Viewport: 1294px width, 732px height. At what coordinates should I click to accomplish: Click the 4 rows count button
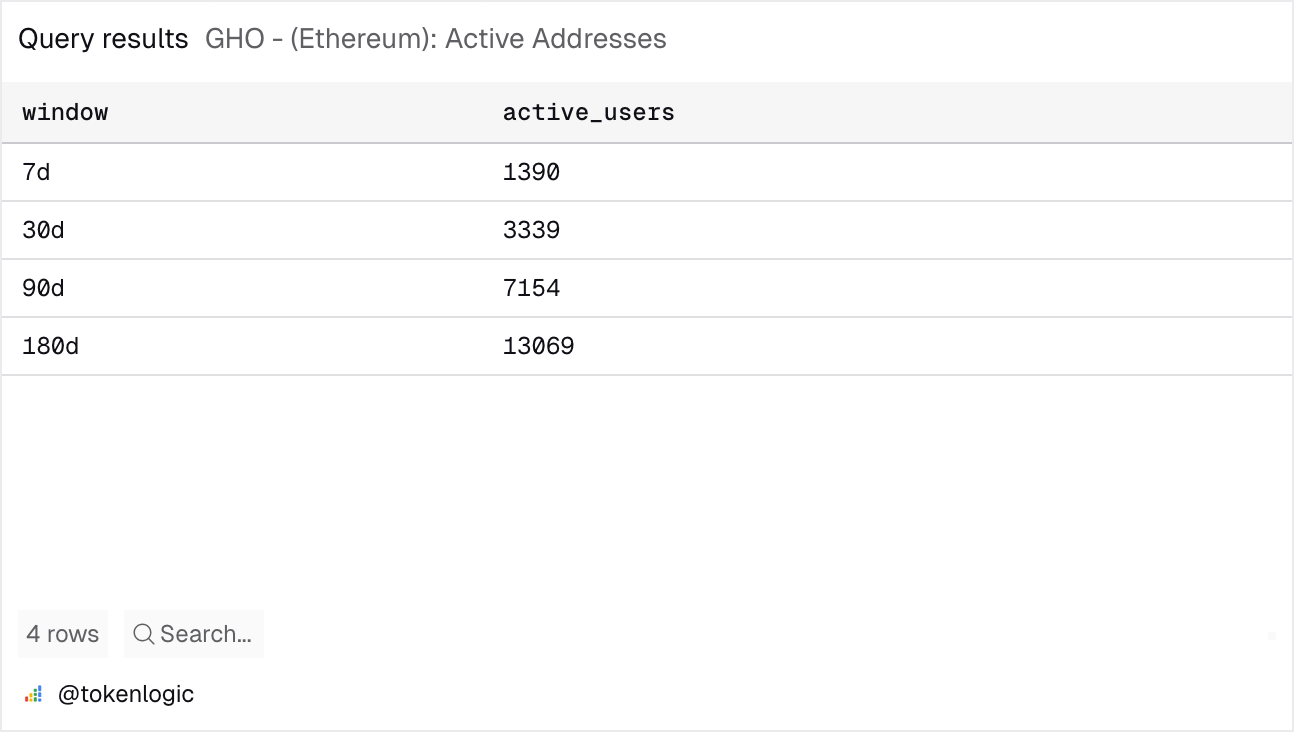click(x=62, y=634)
